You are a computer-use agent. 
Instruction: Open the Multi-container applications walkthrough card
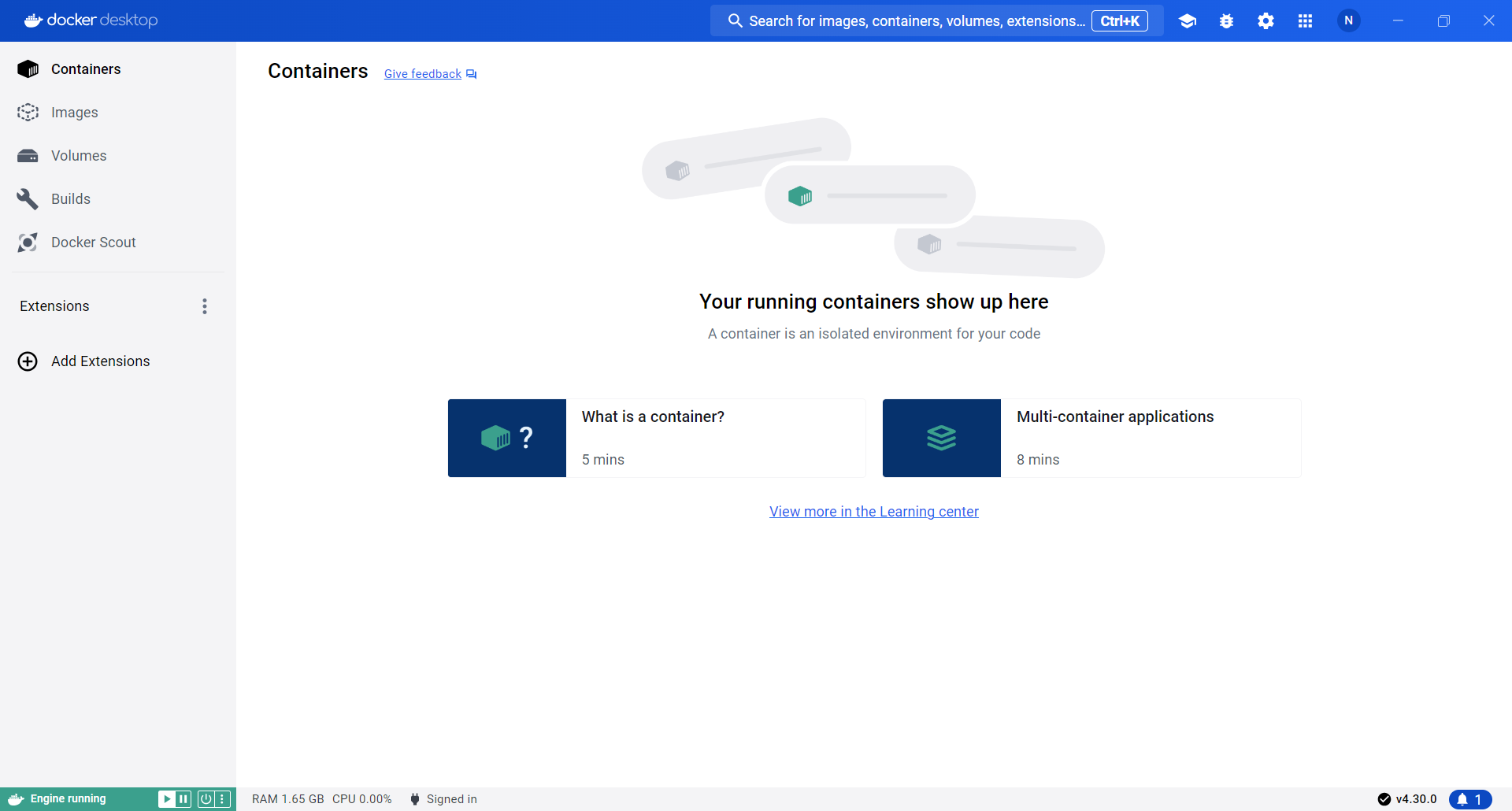[1091, 438]
